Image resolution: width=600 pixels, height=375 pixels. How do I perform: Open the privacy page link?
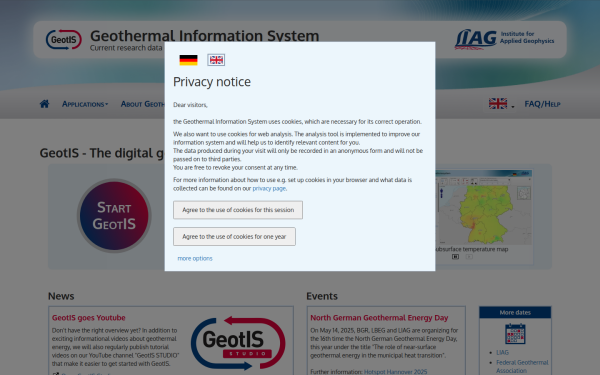click(269, 188)
